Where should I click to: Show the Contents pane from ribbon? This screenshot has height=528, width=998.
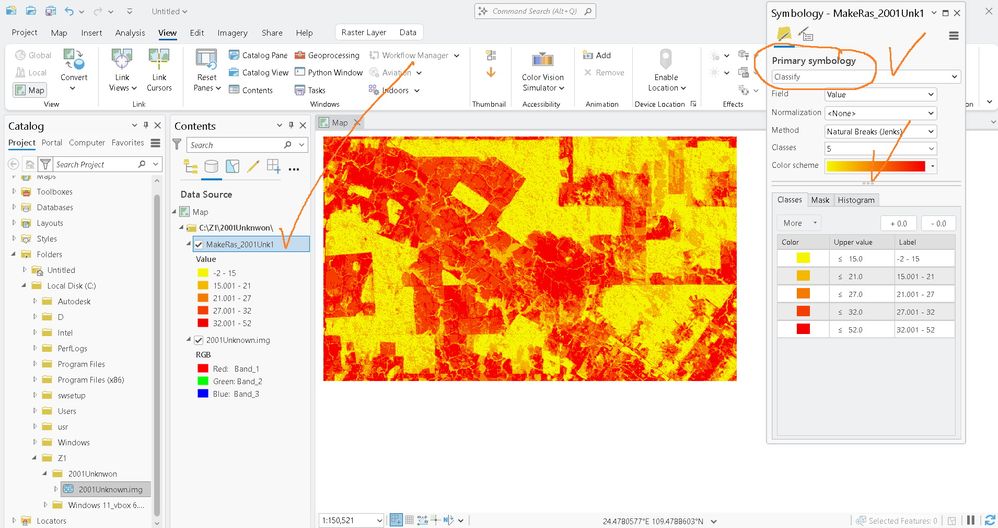(251, 90)
